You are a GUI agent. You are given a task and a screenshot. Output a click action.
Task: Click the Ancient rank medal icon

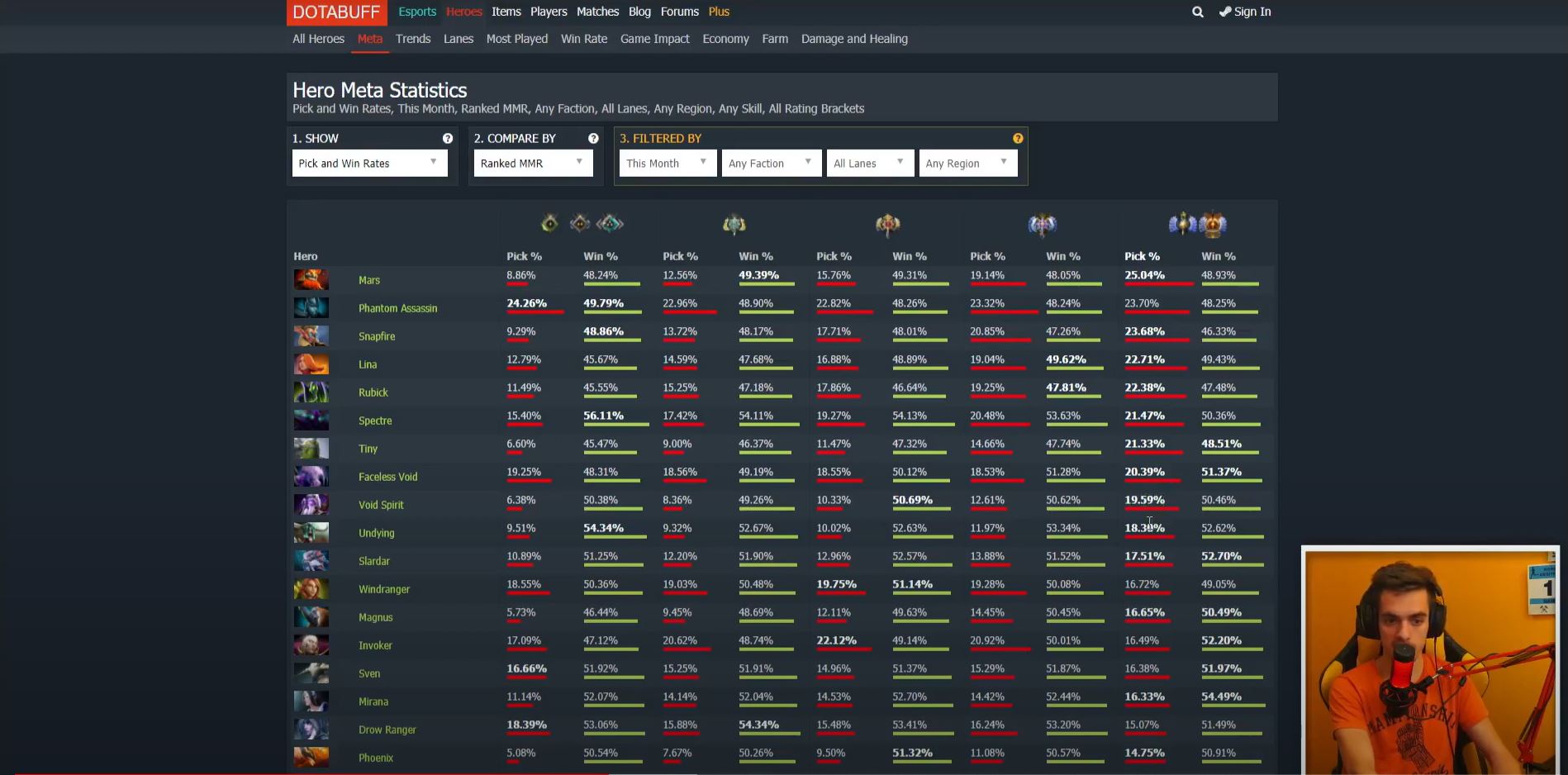click(x=1042, y=224)
